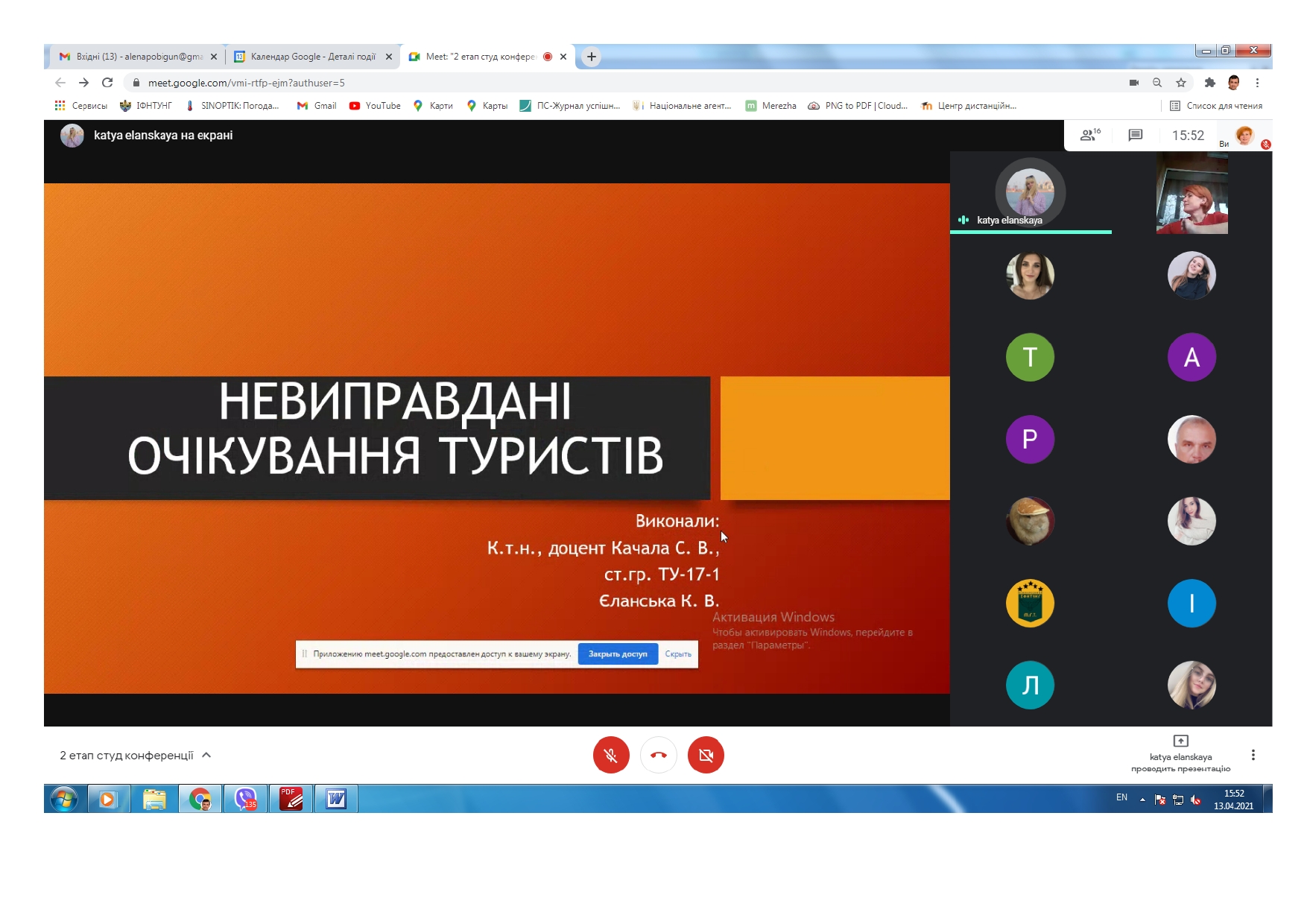
Task: Reload the current page
Action: pyautogui.click(x=107, y=83)
